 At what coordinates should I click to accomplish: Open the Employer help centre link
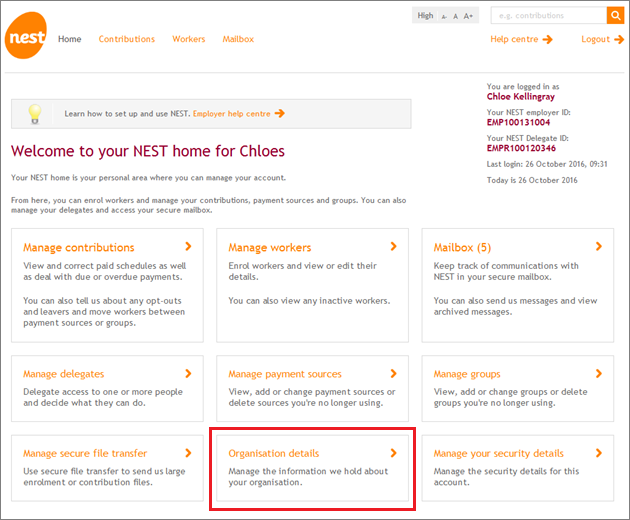(x=231, y=114)
